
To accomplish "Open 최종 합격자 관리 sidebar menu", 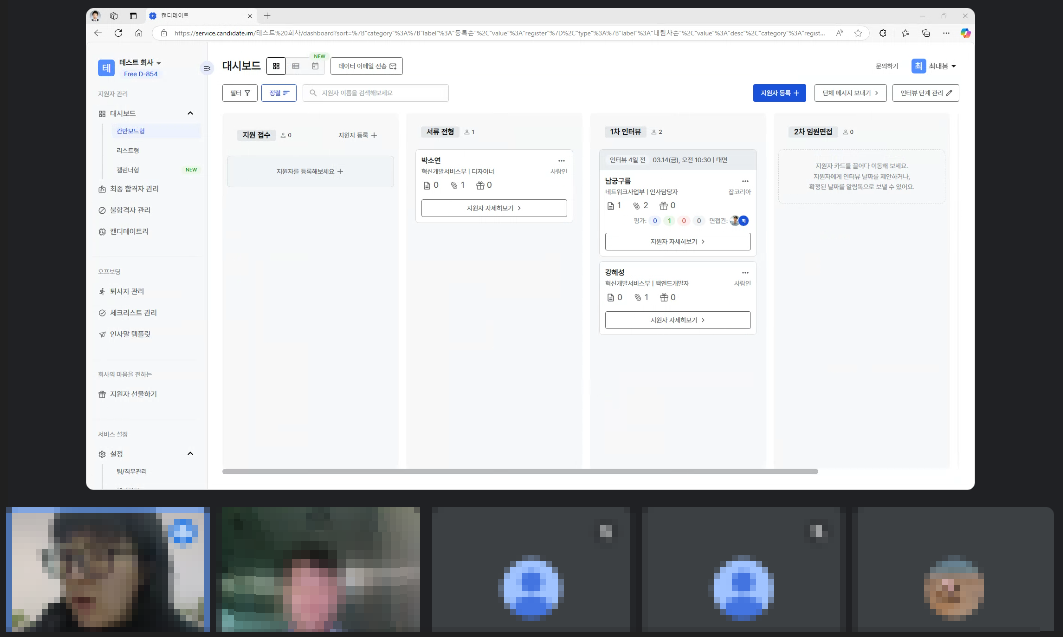I will (134, 189).
